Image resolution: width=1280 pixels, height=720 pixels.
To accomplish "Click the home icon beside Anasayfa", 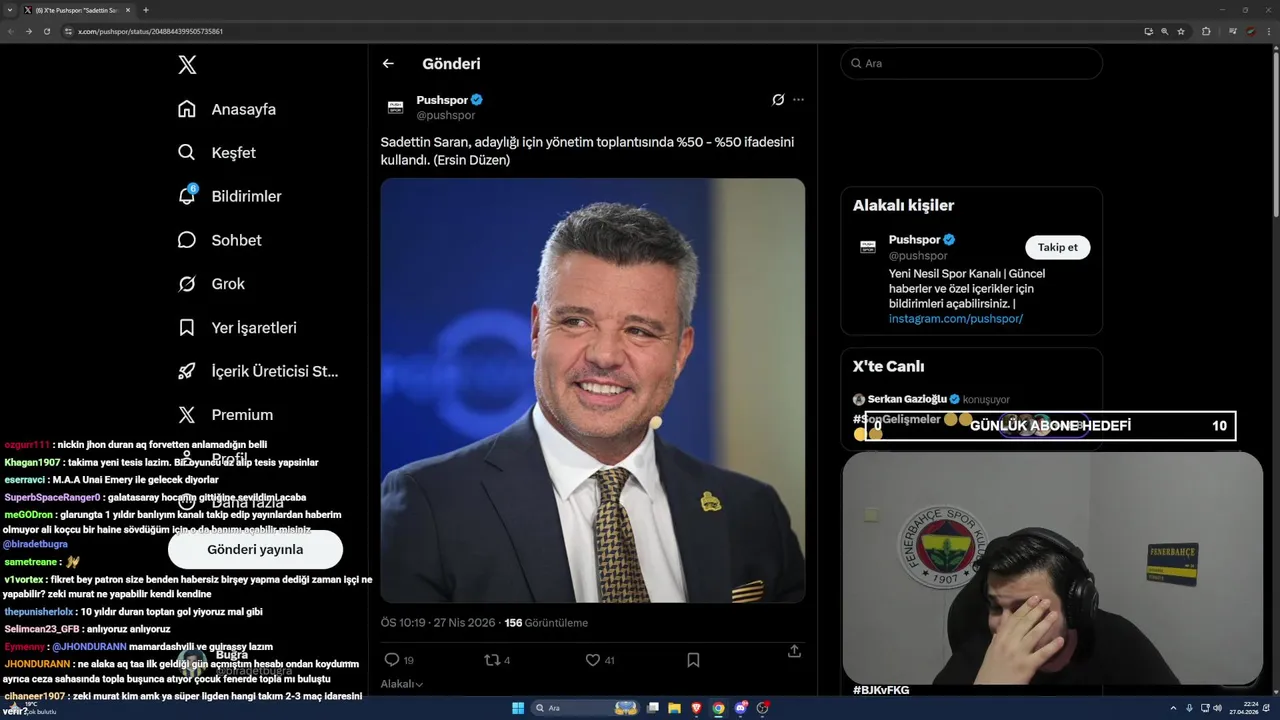I will [x=187, y=109].
